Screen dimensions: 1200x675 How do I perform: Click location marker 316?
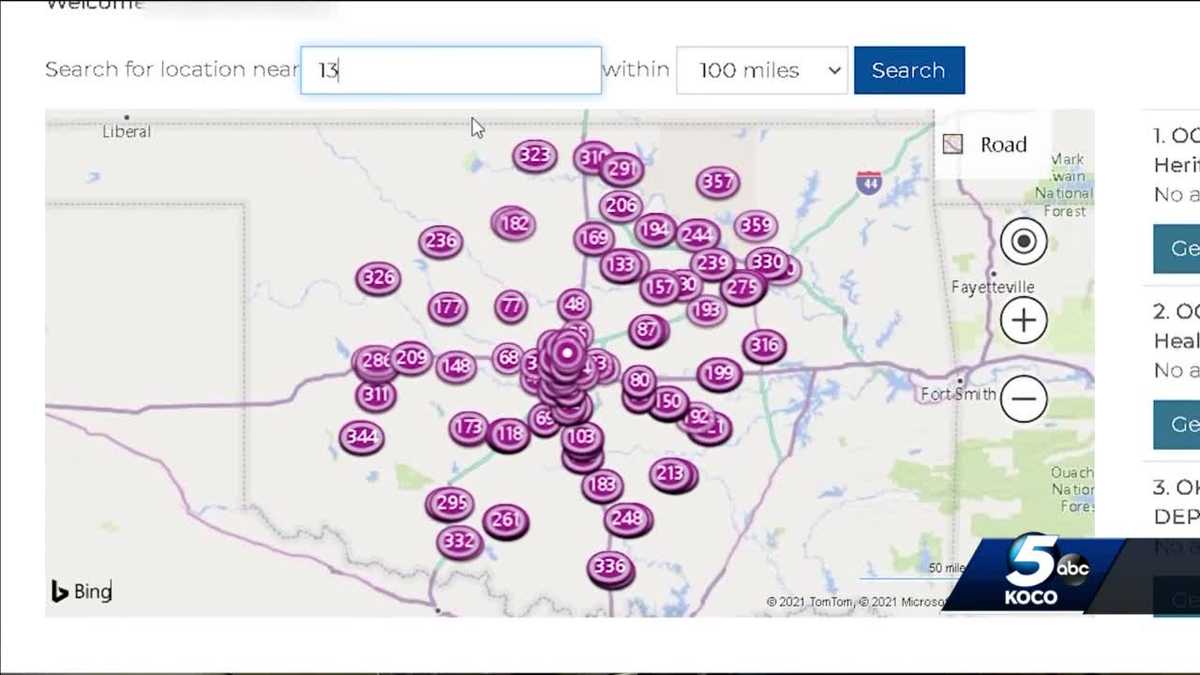(764, 347)
